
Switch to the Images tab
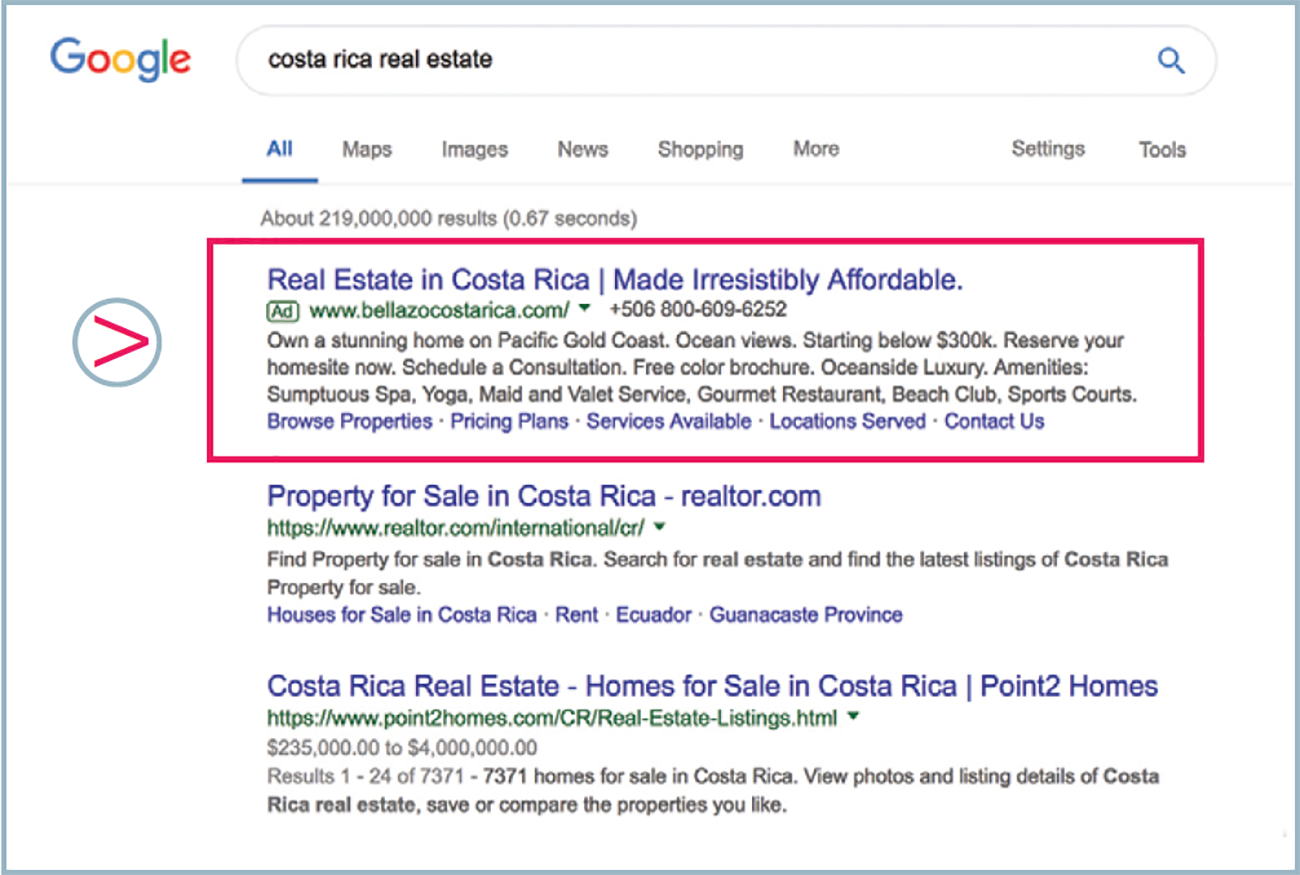[475, 150]
